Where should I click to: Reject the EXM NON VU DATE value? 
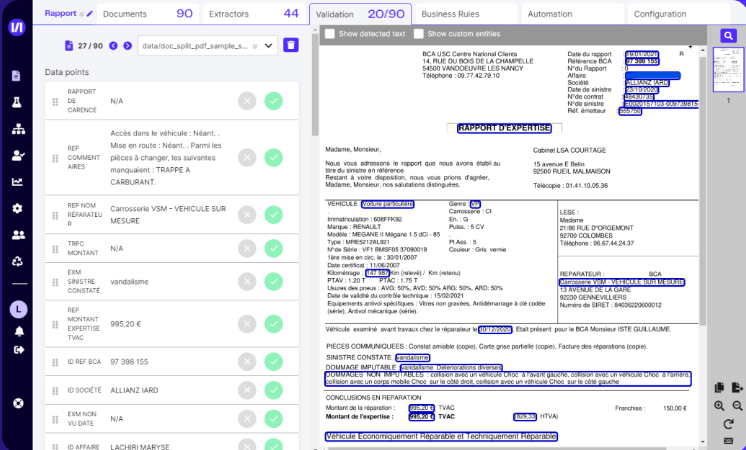click(247, 419)
